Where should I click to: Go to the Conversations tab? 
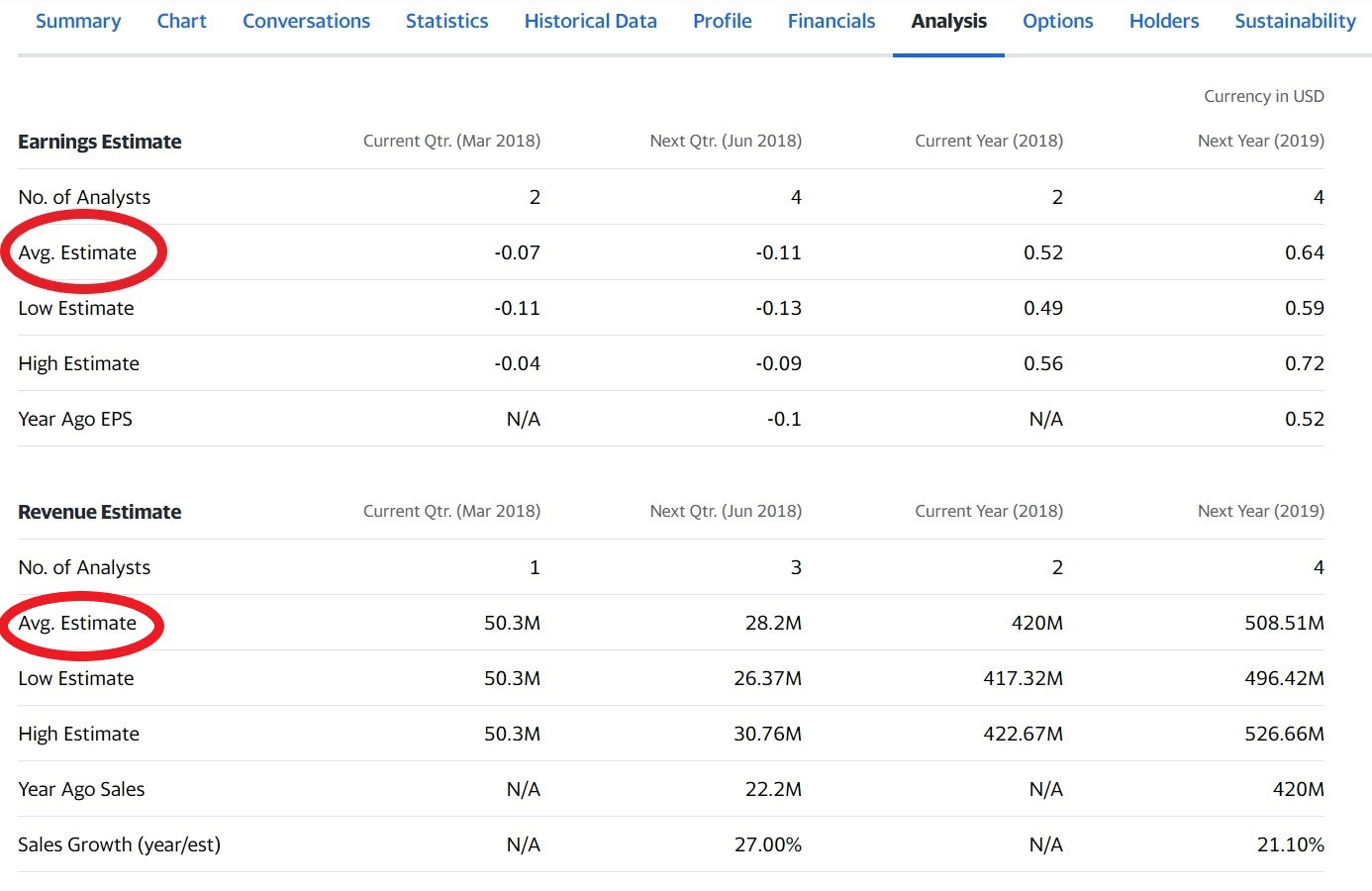306,21
